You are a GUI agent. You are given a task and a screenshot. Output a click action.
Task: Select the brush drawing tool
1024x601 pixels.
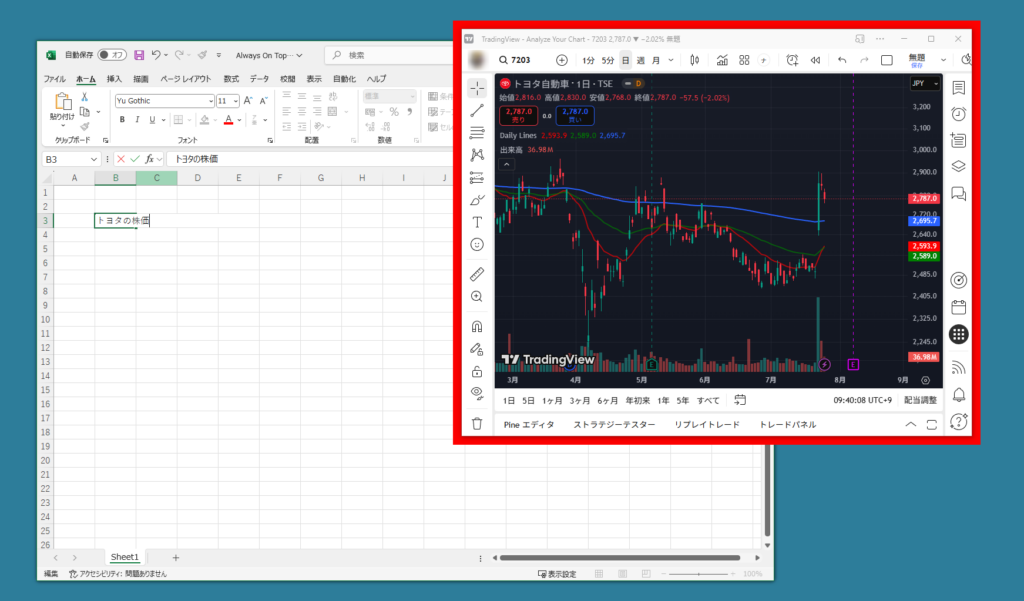[x=477, y=200]
